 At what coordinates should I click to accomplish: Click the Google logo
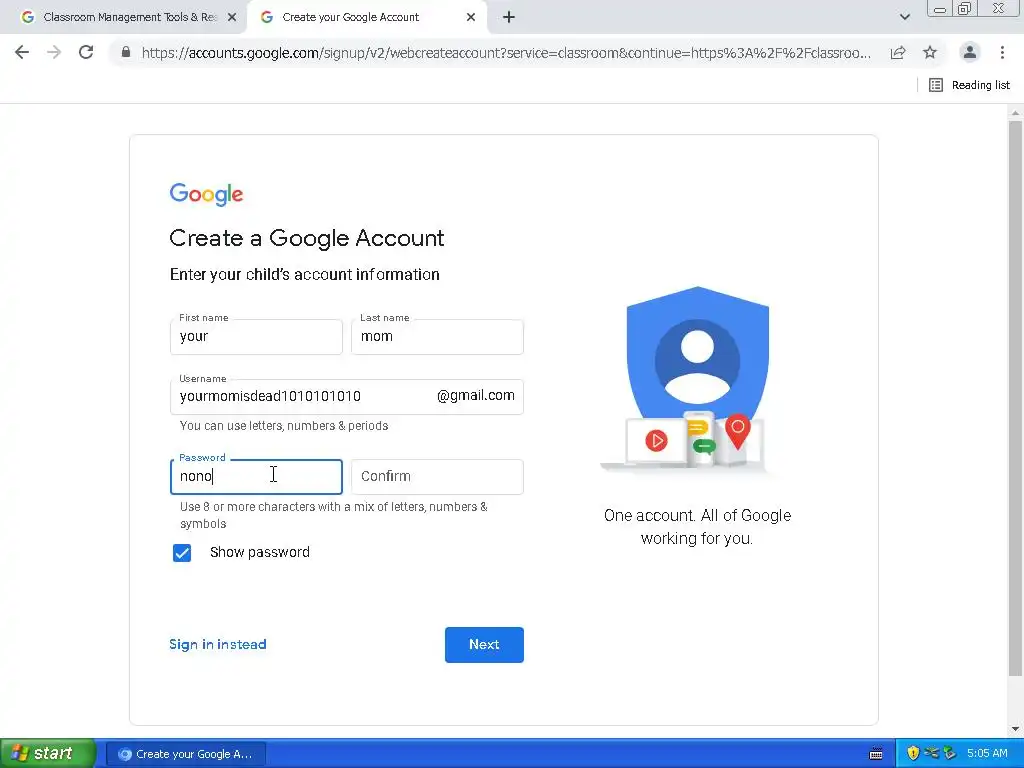click(206, 194)
